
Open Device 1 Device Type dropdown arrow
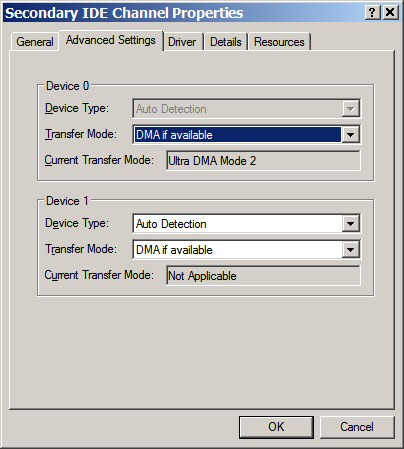350,224
